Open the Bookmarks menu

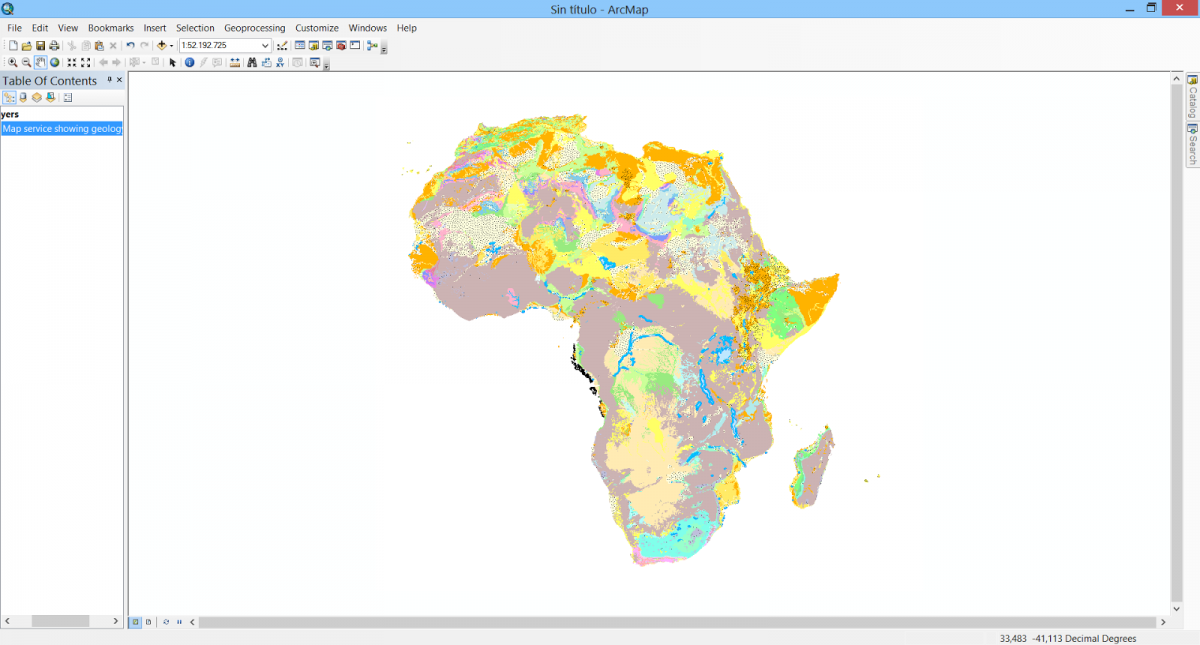pos(110,28)
